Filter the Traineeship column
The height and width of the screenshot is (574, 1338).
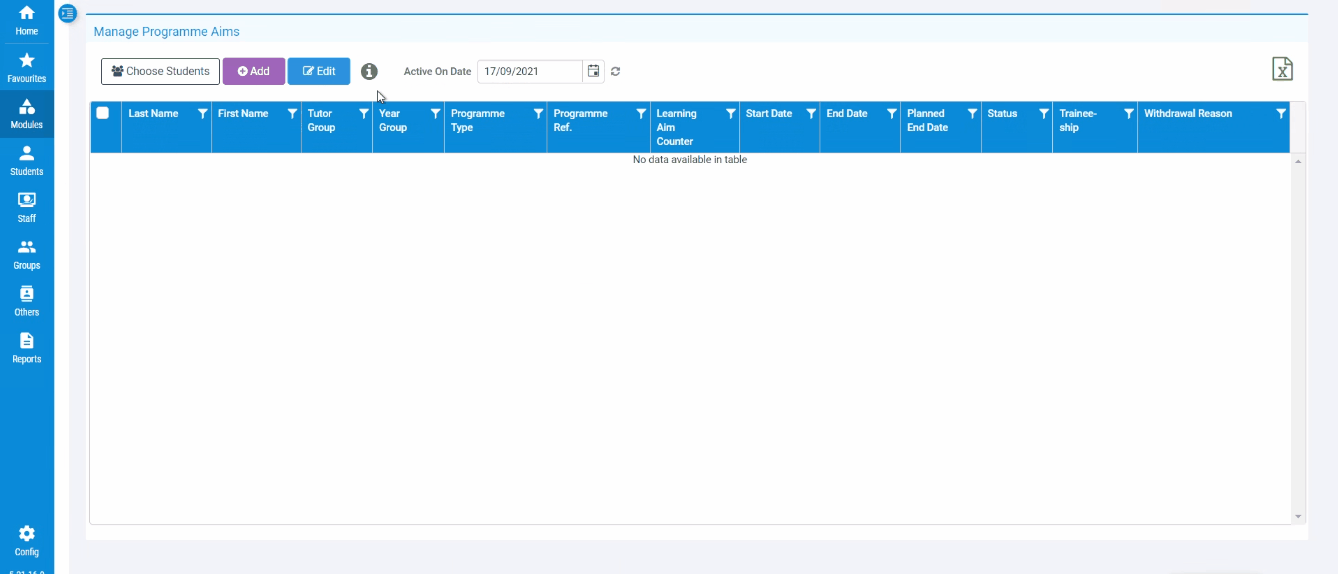1128,114
